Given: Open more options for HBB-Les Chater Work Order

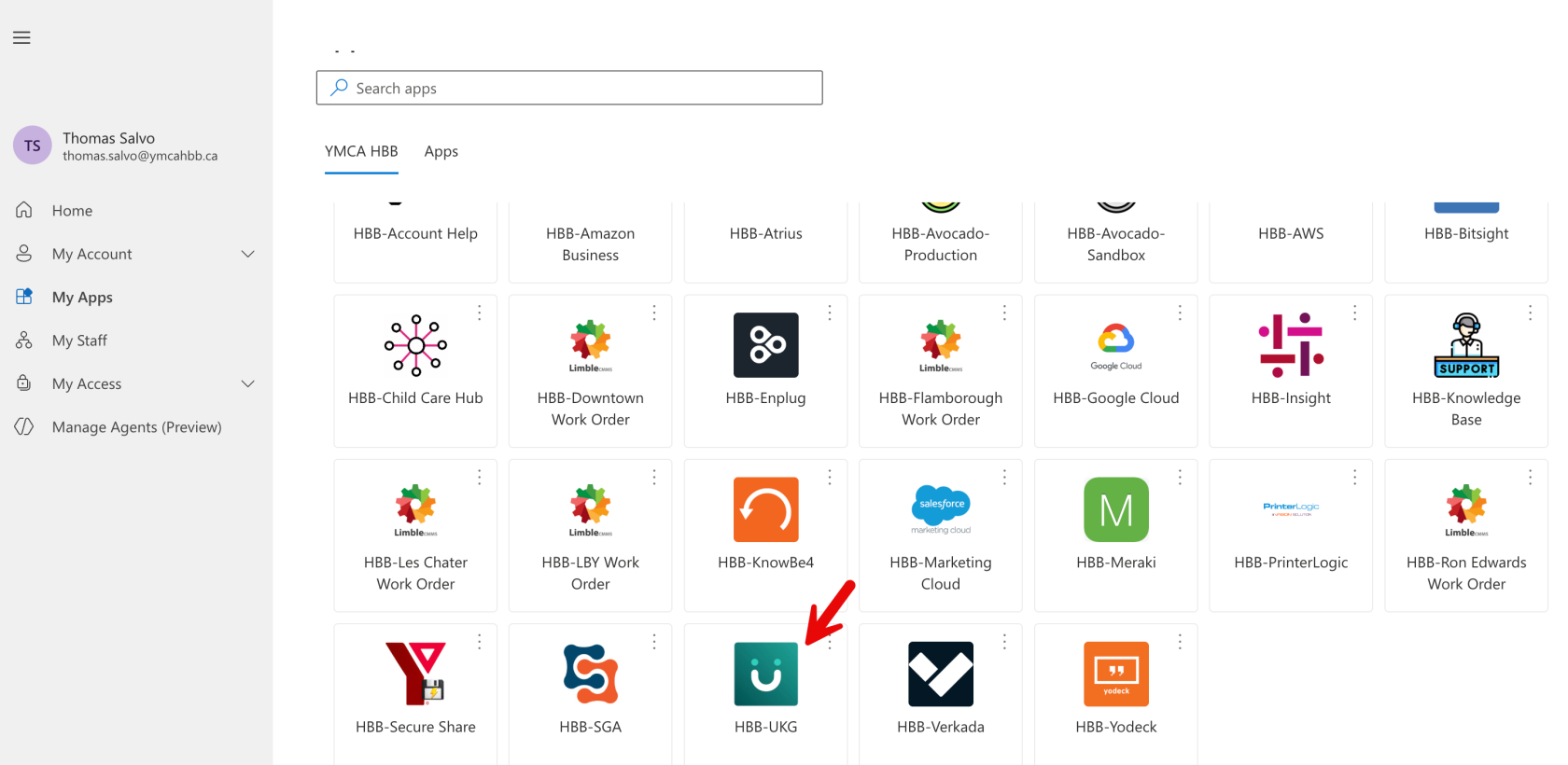Looking at the screenshot, I should [x=480, y=477].
